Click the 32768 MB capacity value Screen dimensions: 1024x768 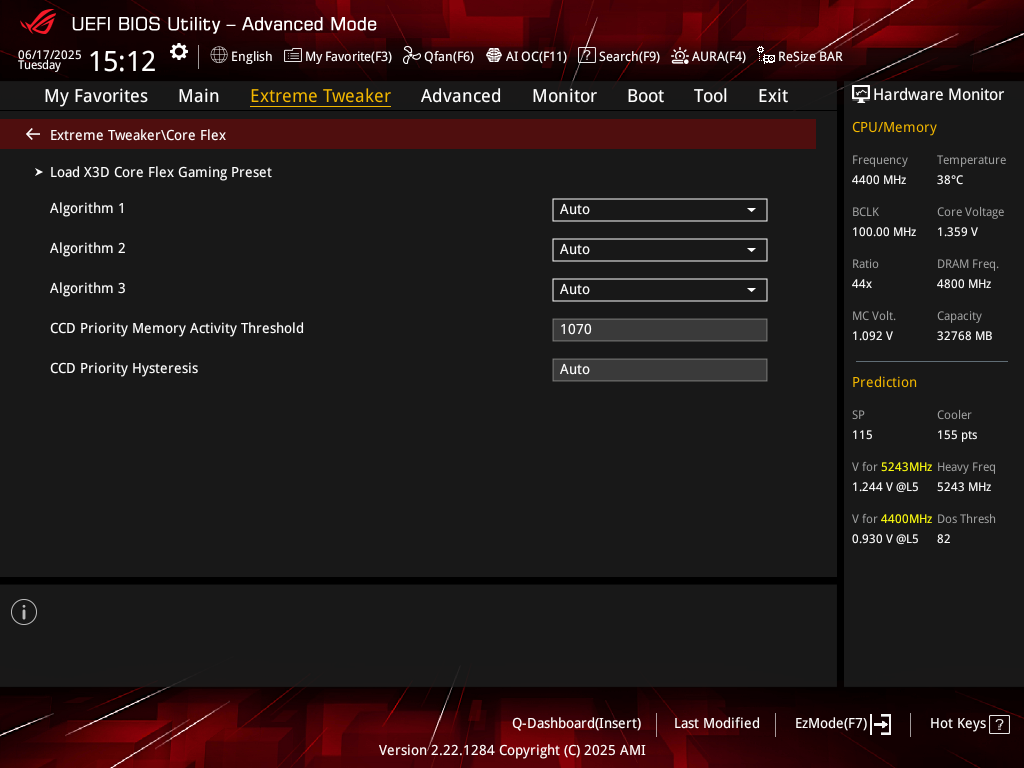pyautogui.click(x=964, y=336)
